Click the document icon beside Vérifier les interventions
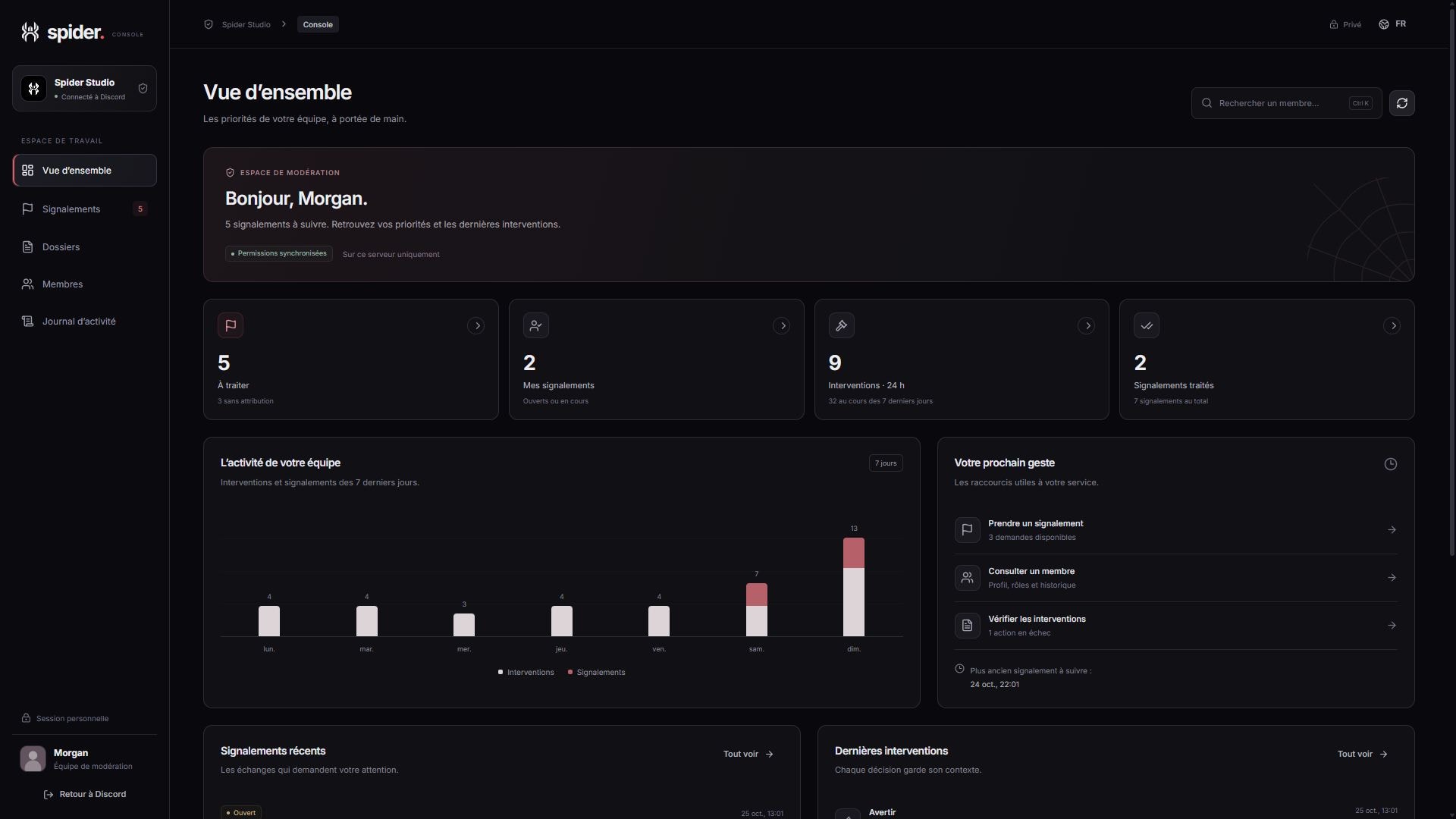 (x=967, y=626)
